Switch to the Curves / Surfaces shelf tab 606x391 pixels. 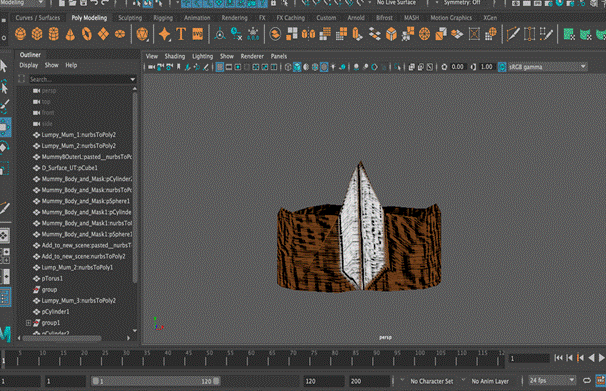click(x=38, y=18)
